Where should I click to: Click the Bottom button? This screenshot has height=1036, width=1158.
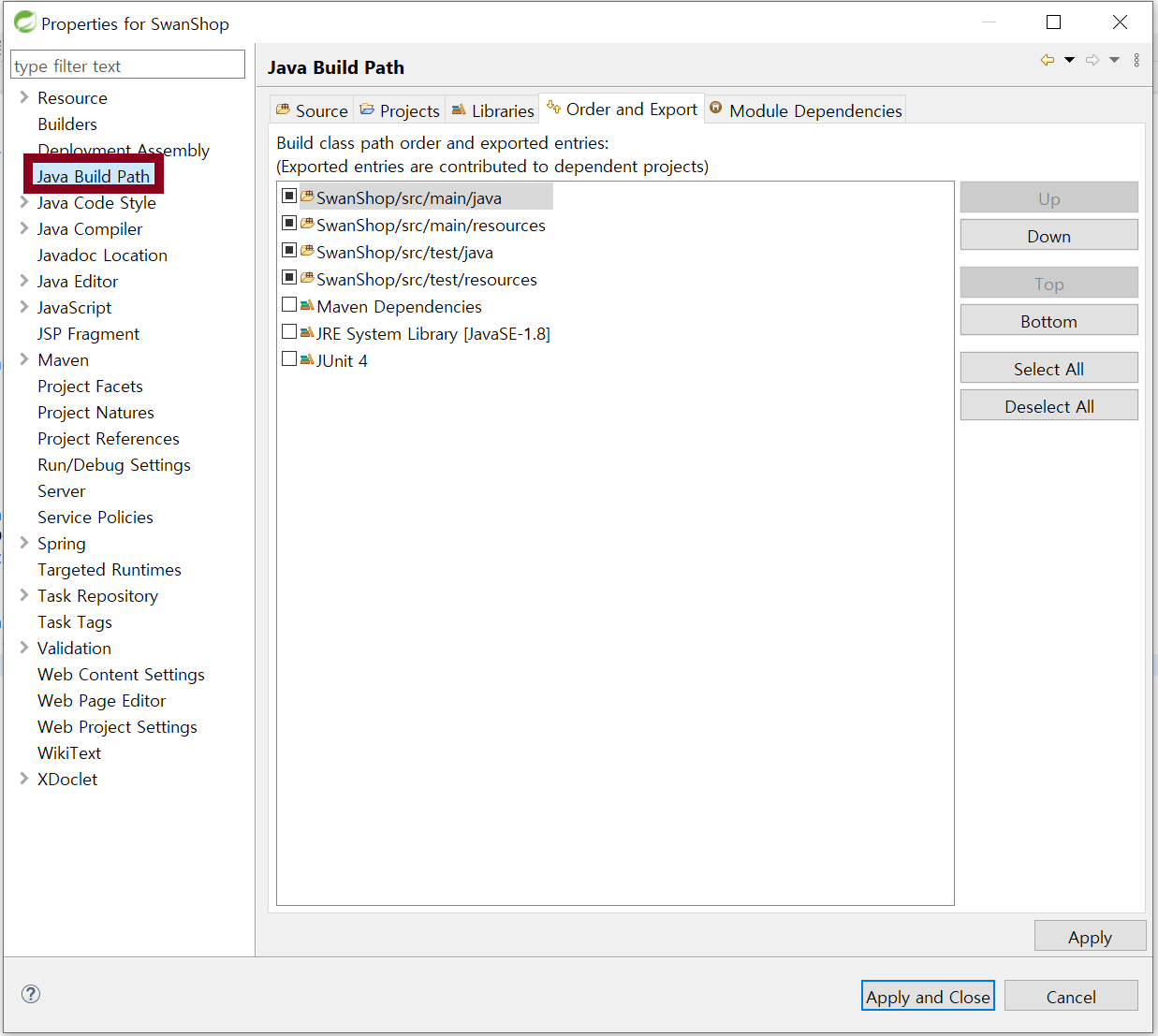tap(1048, 321)
